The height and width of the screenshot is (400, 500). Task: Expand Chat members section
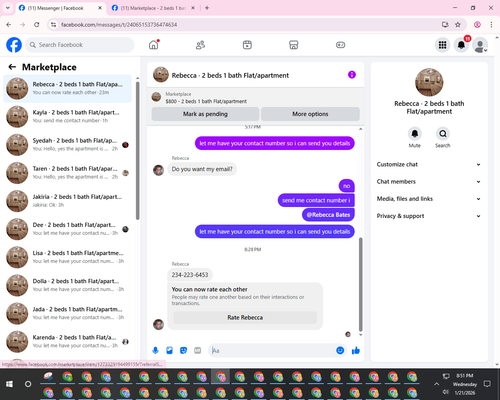pyautogui.click(x=429, y=182)
